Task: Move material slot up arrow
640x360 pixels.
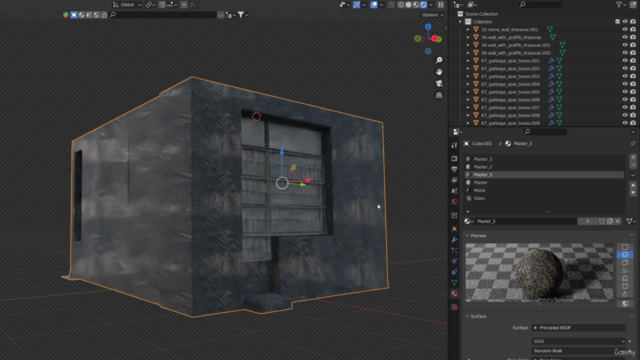Action: coord(633,185)
